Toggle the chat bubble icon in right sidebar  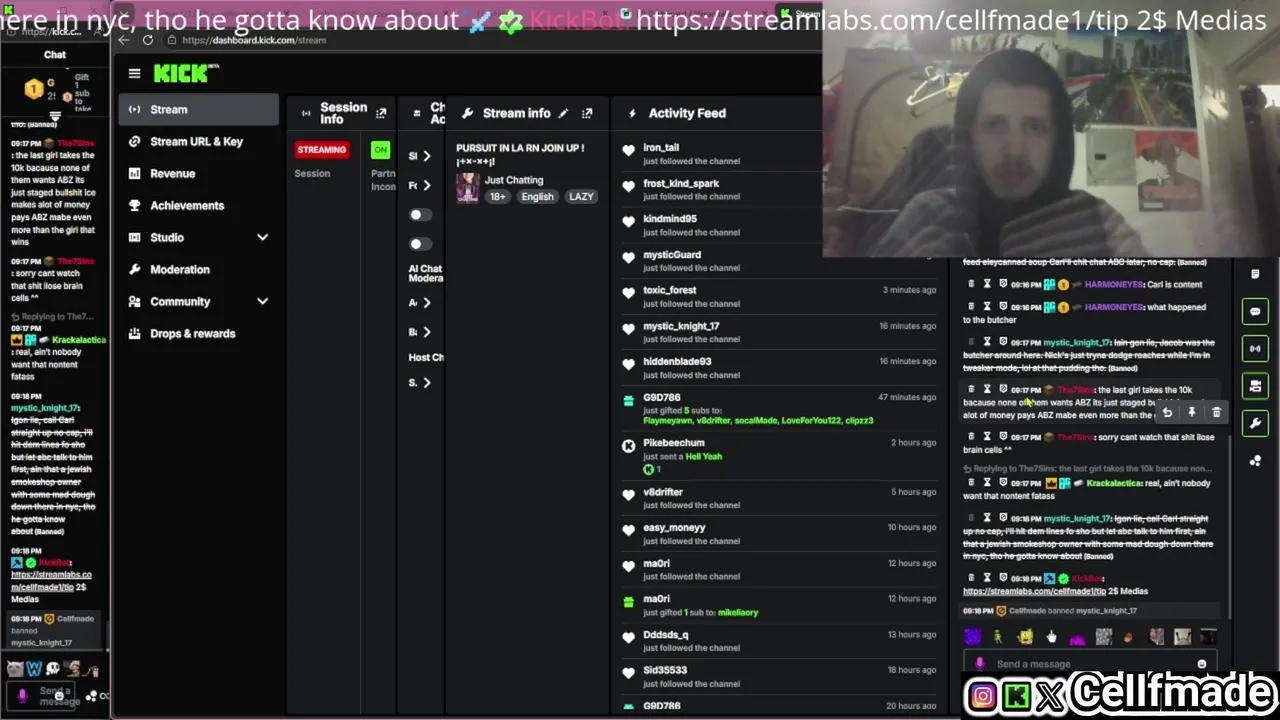[x=1255, y=311]
